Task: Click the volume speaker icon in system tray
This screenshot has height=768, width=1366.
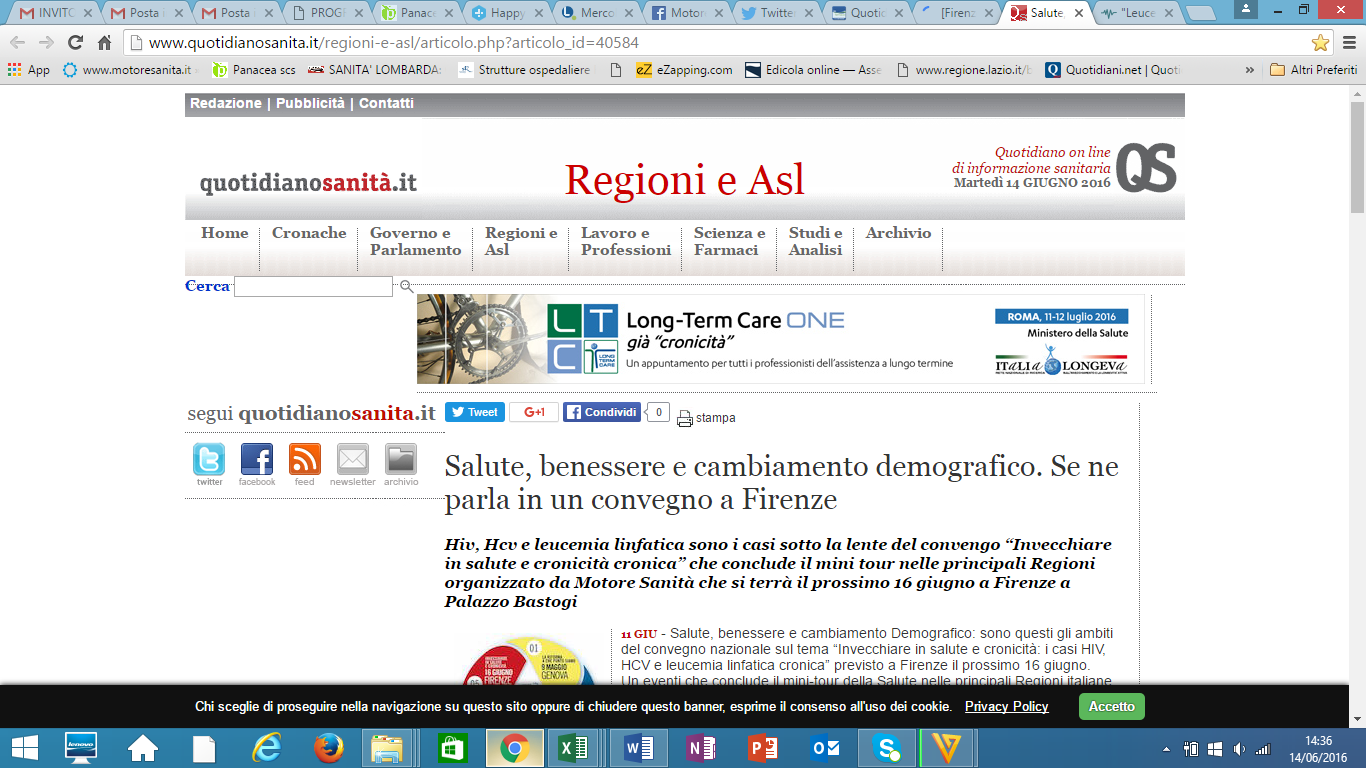Action: click(1239, 748)
